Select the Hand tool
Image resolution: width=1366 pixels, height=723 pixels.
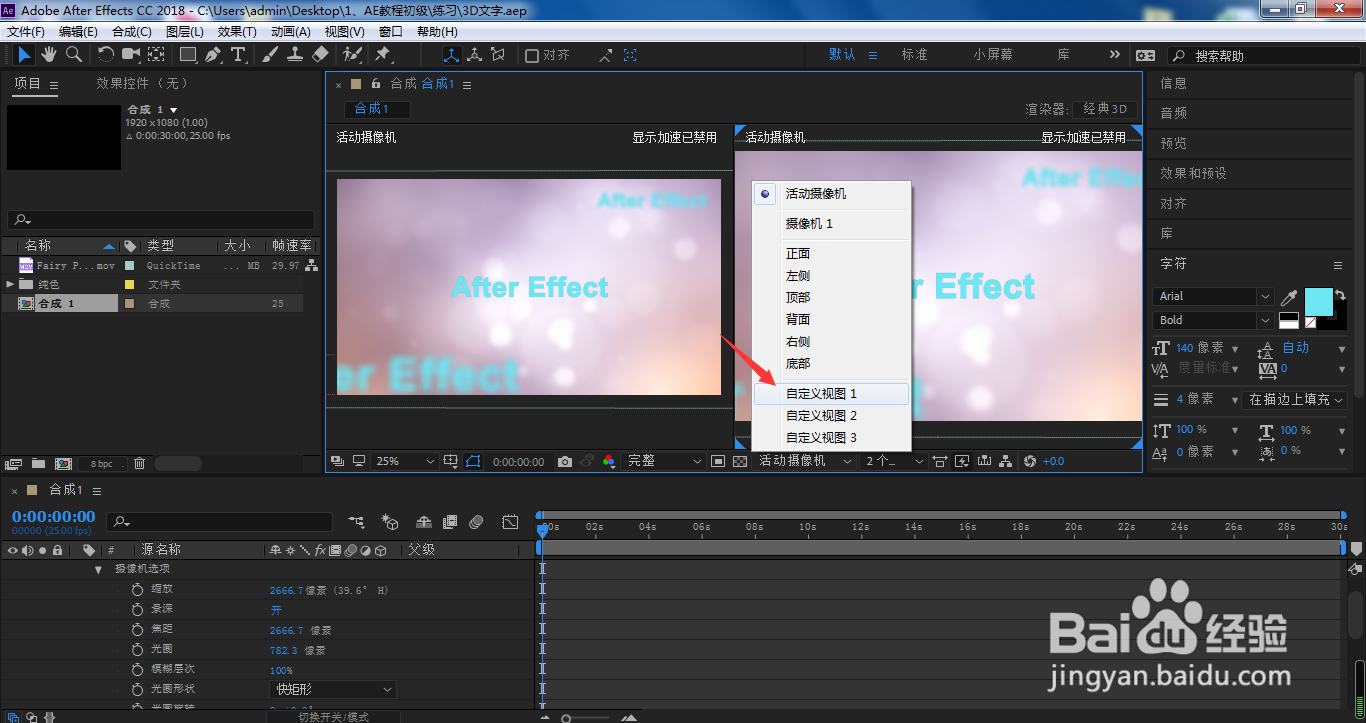pos(49,54)
